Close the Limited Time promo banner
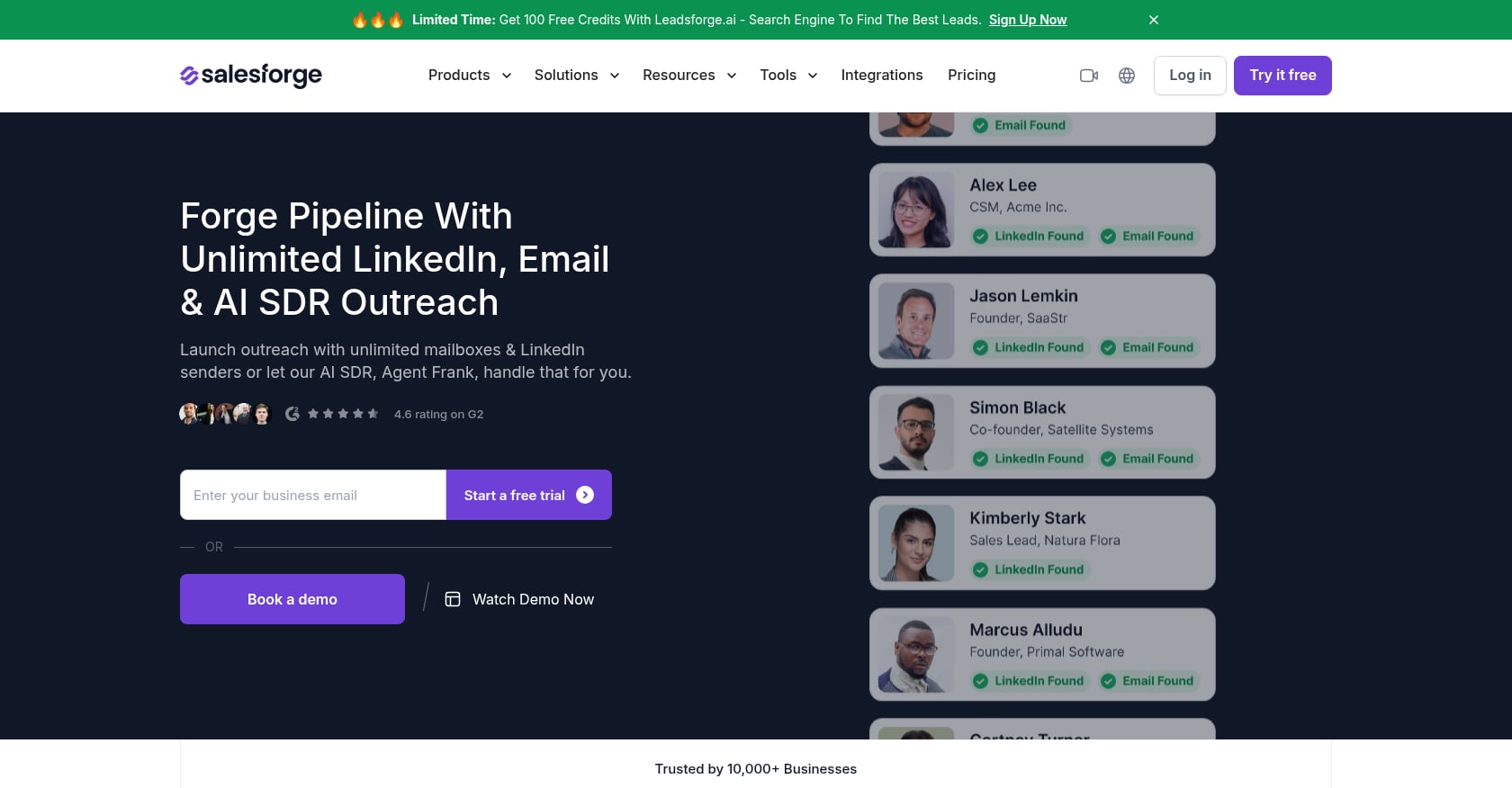Image resolution: width=1512 pixels, height=788 pixels. [x=1154, y=20]
